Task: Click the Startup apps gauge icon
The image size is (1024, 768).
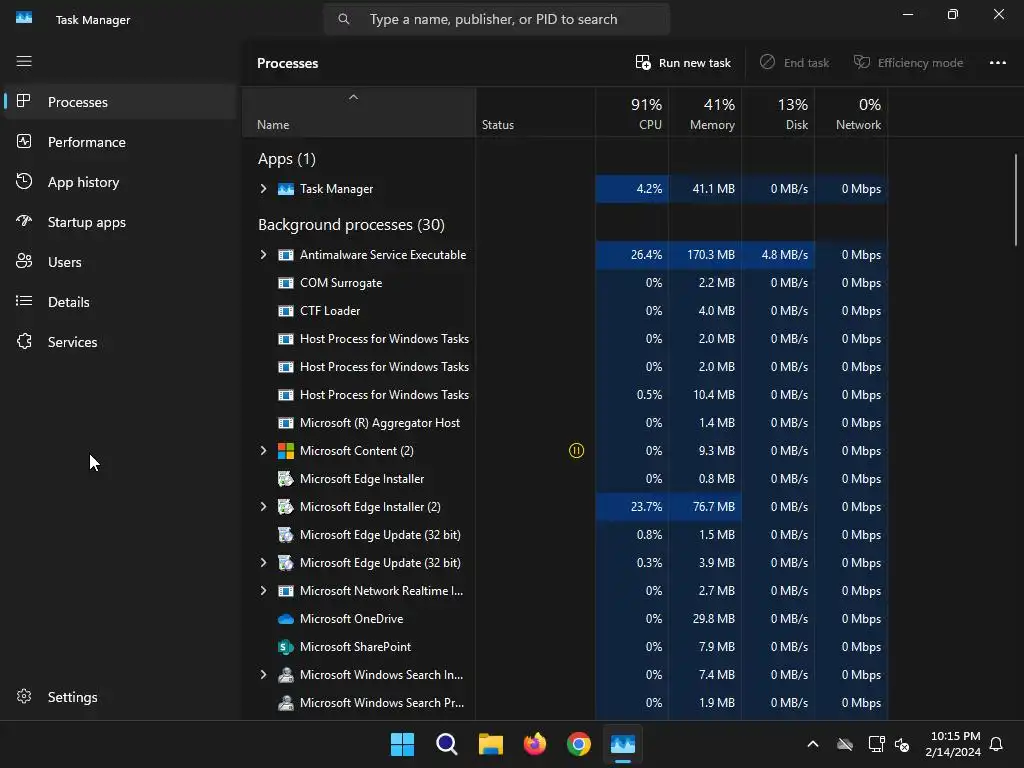Action: tap(24, 221)
